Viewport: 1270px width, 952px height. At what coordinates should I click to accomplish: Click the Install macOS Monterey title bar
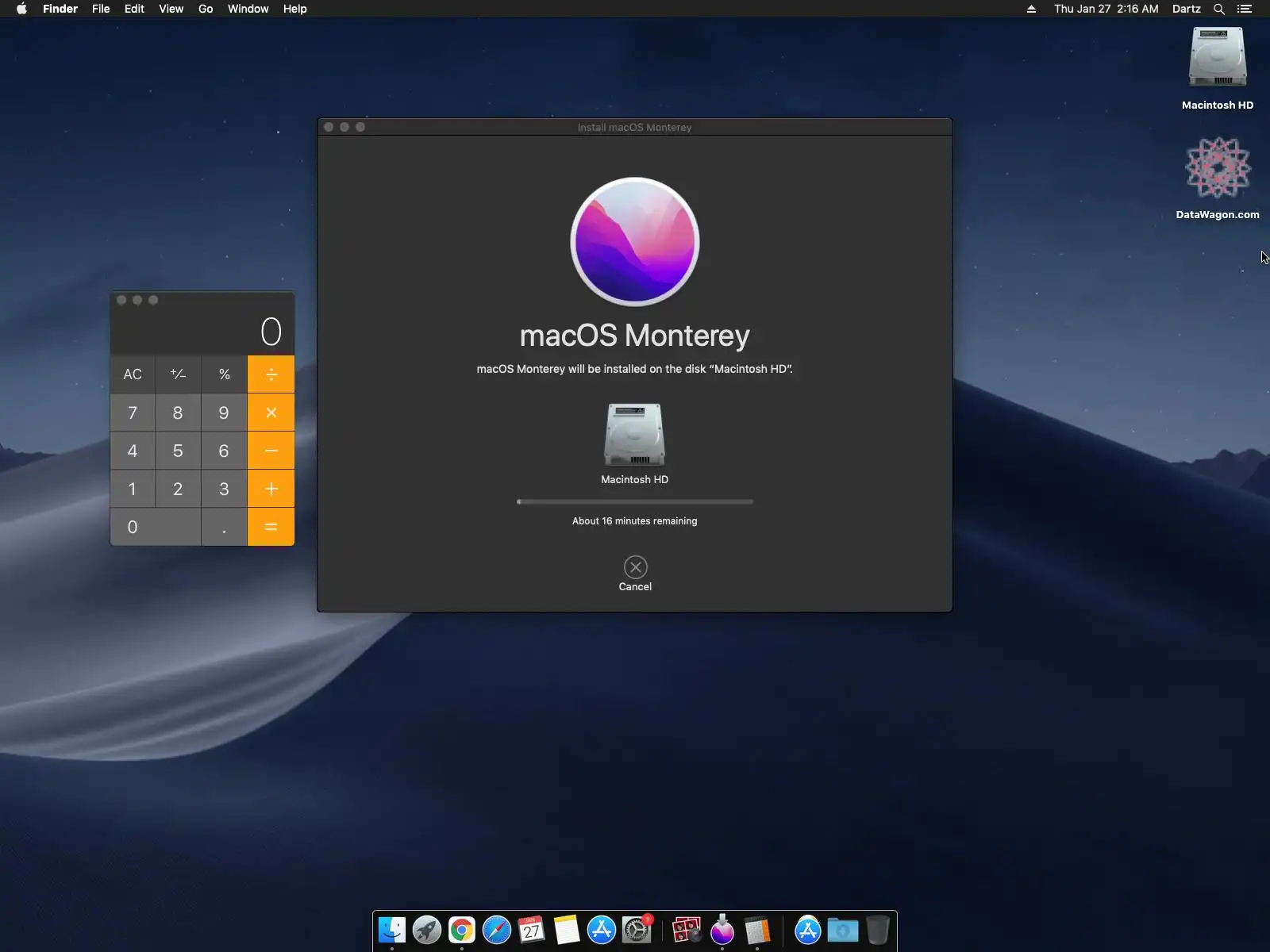tap(635, 127)
